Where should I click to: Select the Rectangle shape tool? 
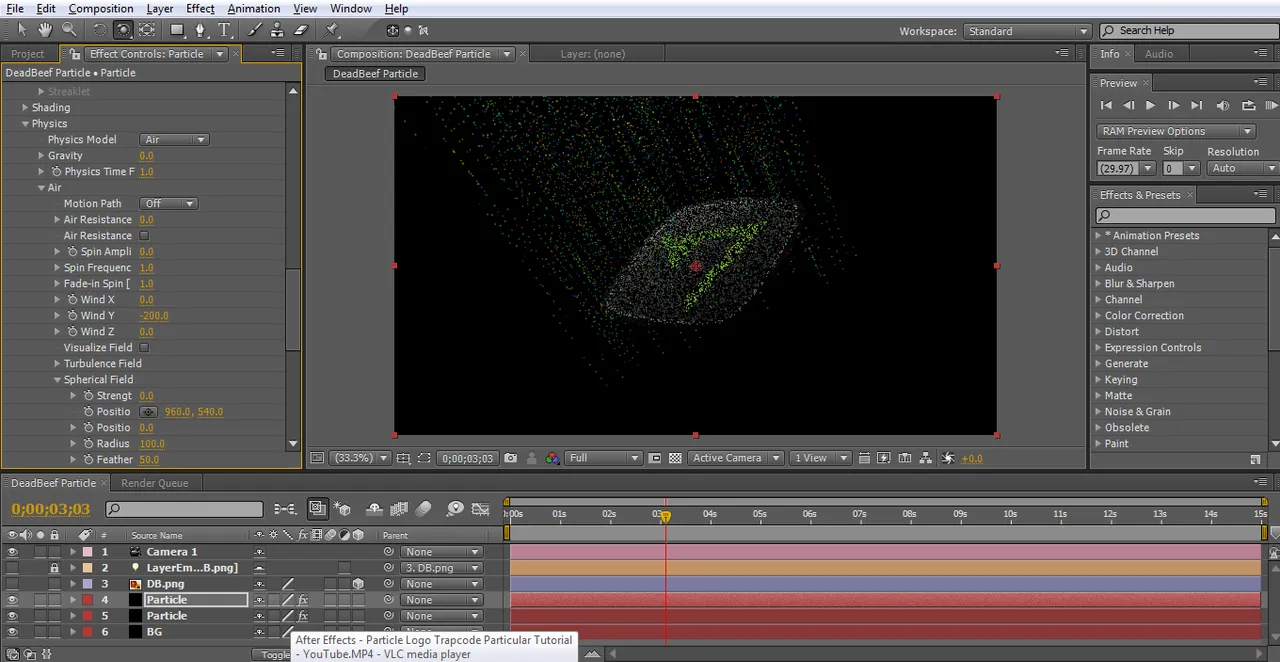(x=177, y=30)
